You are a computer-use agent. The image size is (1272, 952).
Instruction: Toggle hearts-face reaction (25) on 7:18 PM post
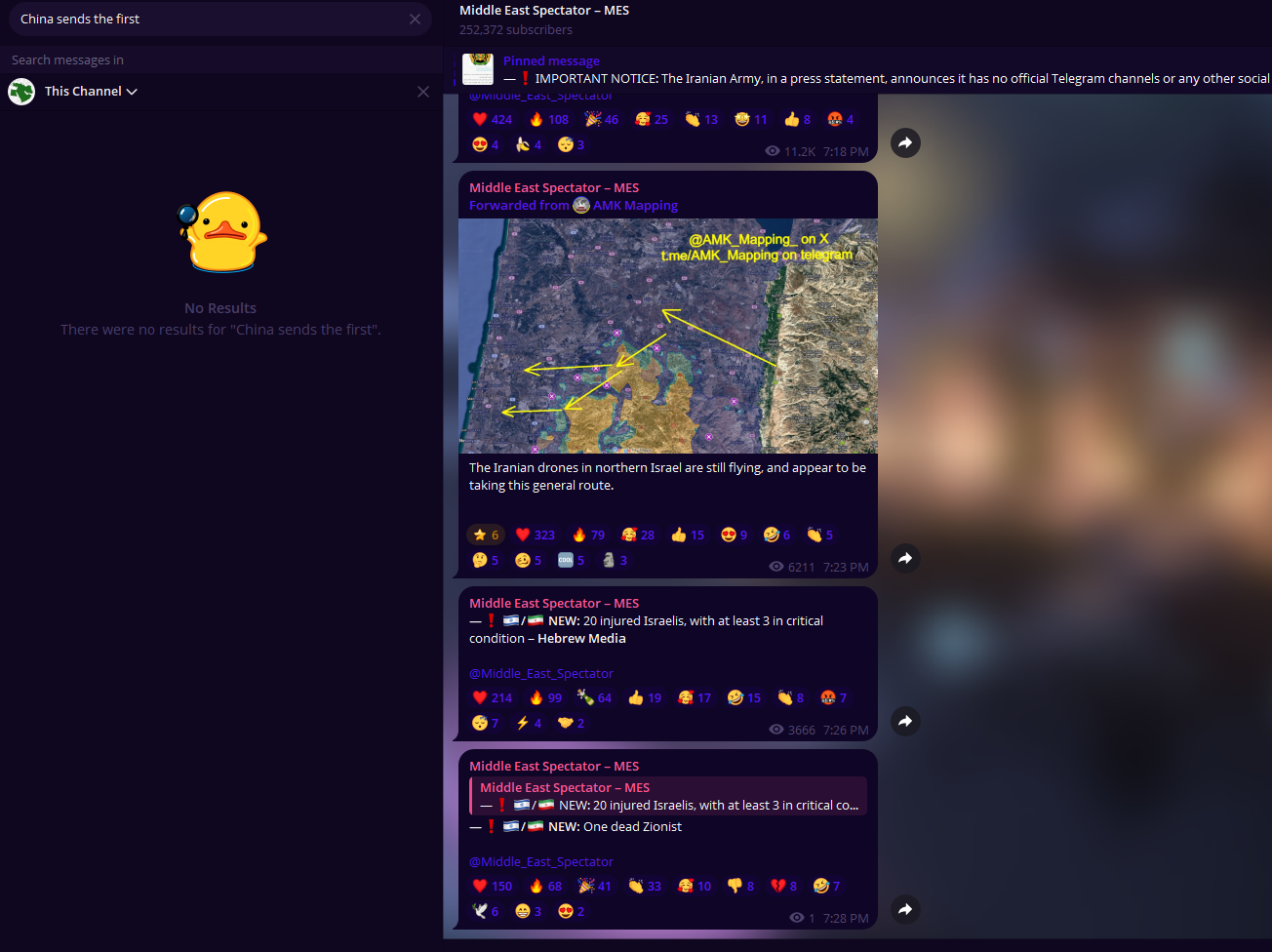652,120
